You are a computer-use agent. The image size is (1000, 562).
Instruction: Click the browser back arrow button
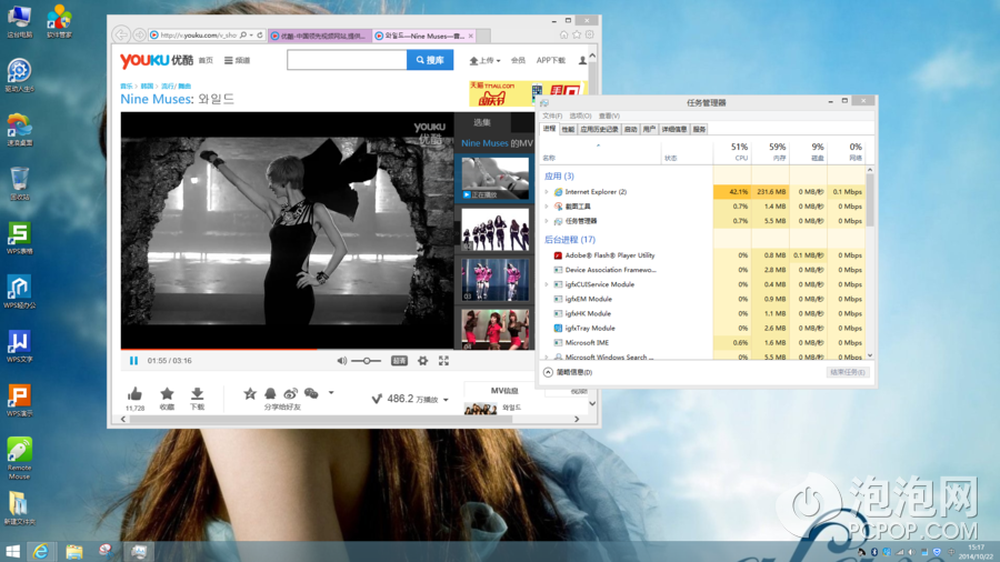click(x=121, y=35)
